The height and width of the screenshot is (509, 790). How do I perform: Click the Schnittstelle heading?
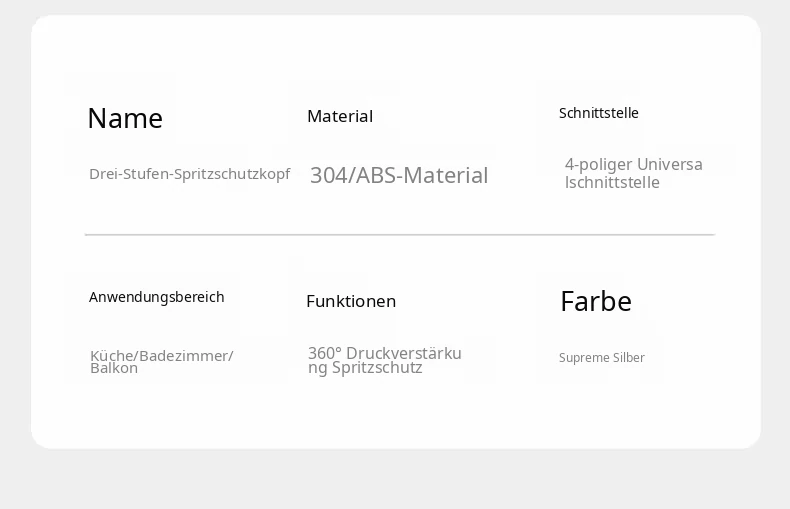pos(599,113)
